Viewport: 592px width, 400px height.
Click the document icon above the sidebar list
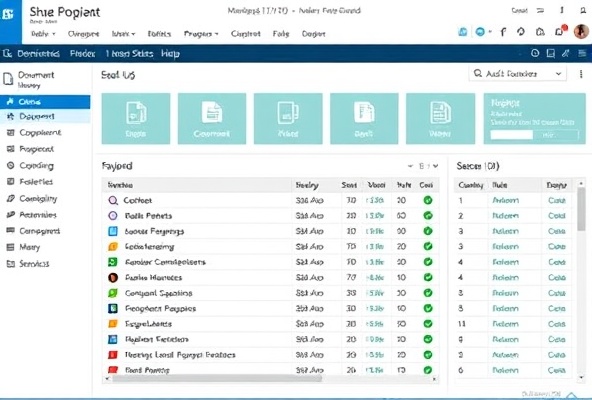pyautogui.click(x=8, y=79)
